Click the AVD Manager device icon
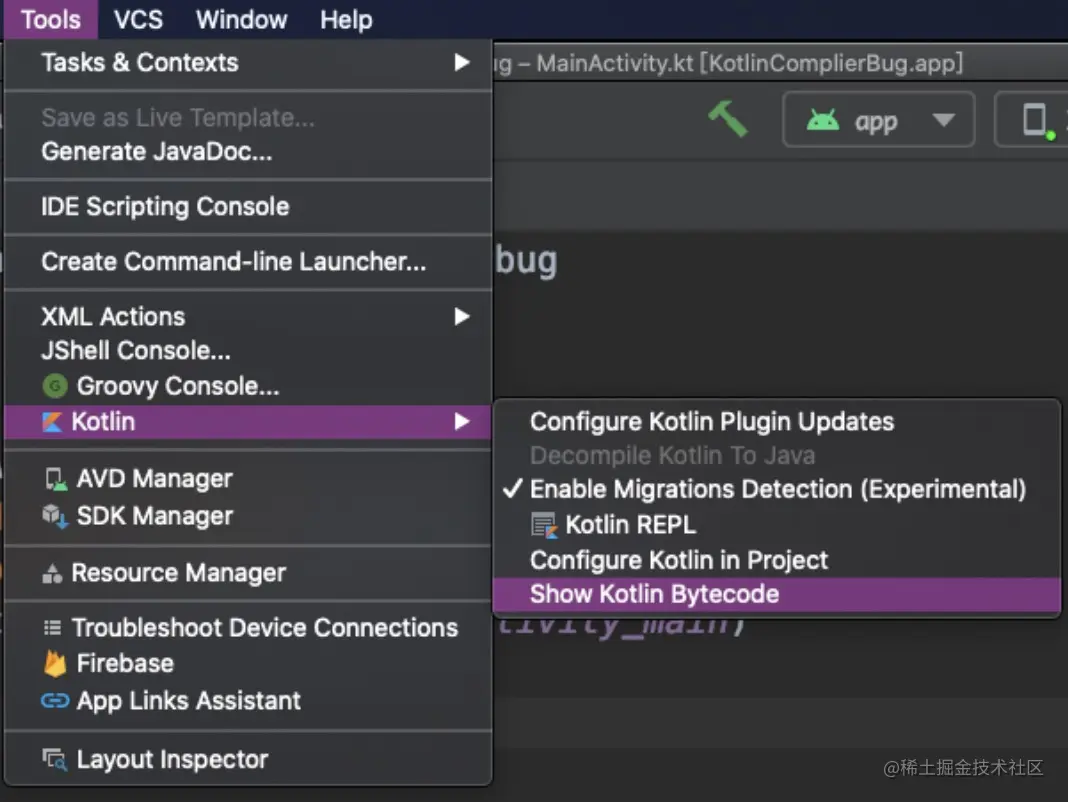This screenshot has width=1068, height=802. pyautogui.click(x=55, y=479)
